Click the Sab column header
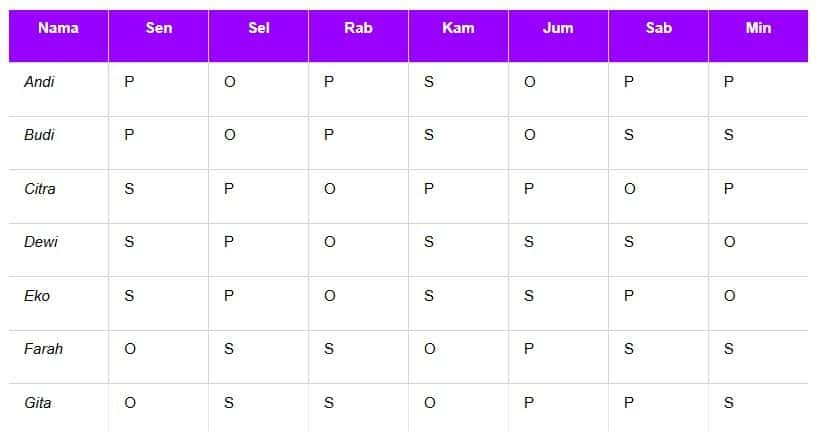The height and width of the screenshot is (431, 816). point(658,28)
